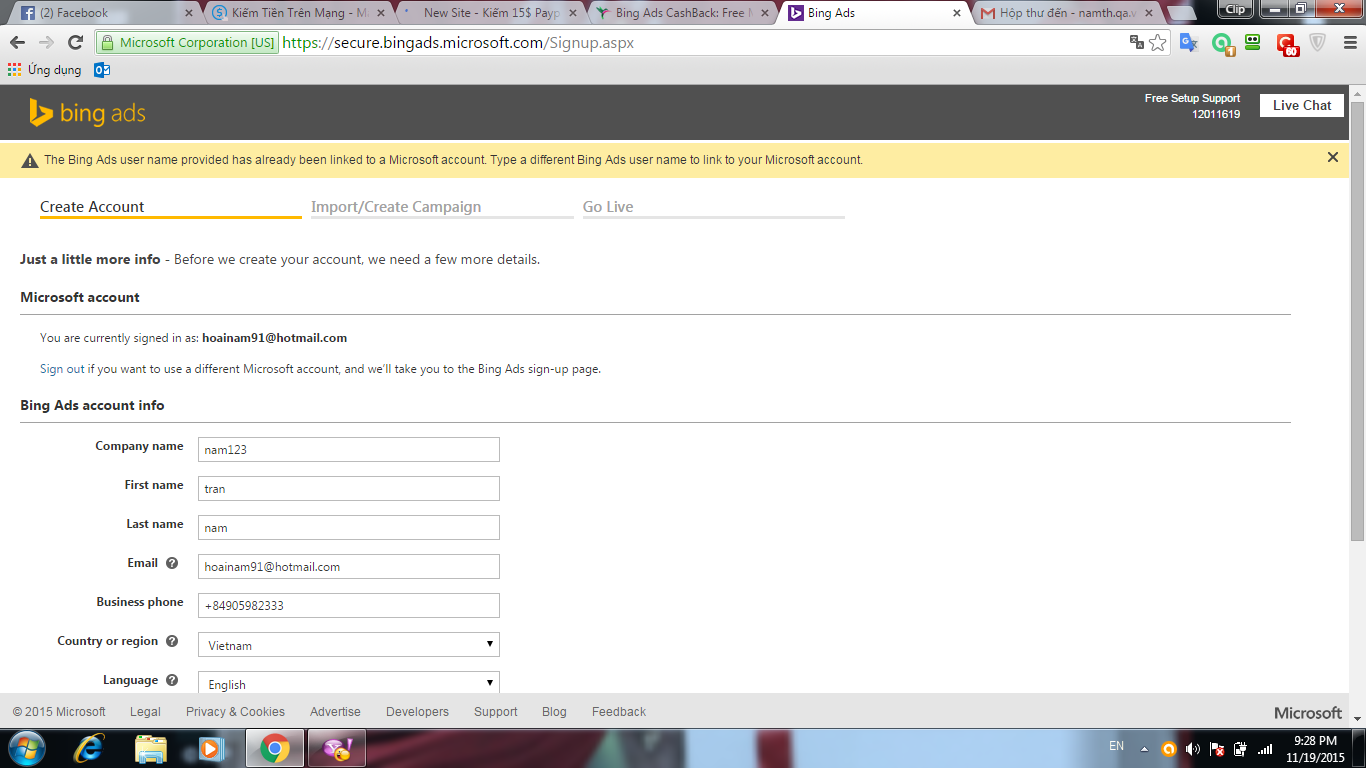The height and width of the screenshot is (768, 1366).
Task: Click the Company name input field
Action: click(349, 450)
